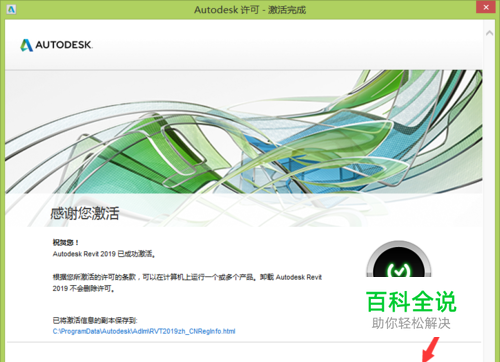Click the 祝贺您! congratulation text
Screen dimensions: 500x362
(66, 242)
